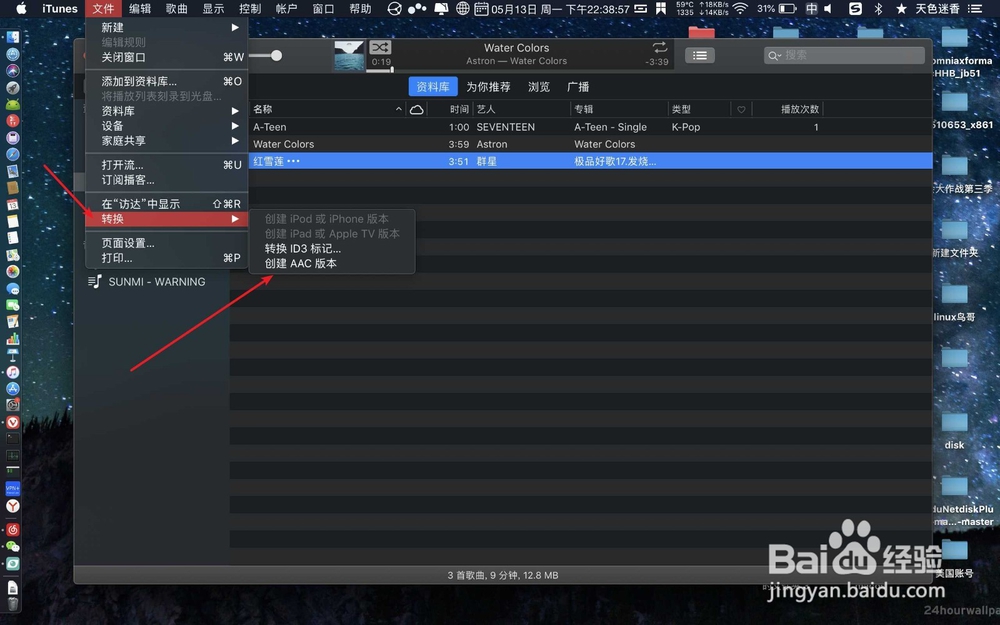Viewport: 1000px width, 625px height.
Task: Open the more options dots on 红雪莲
Action: point(293,161)
